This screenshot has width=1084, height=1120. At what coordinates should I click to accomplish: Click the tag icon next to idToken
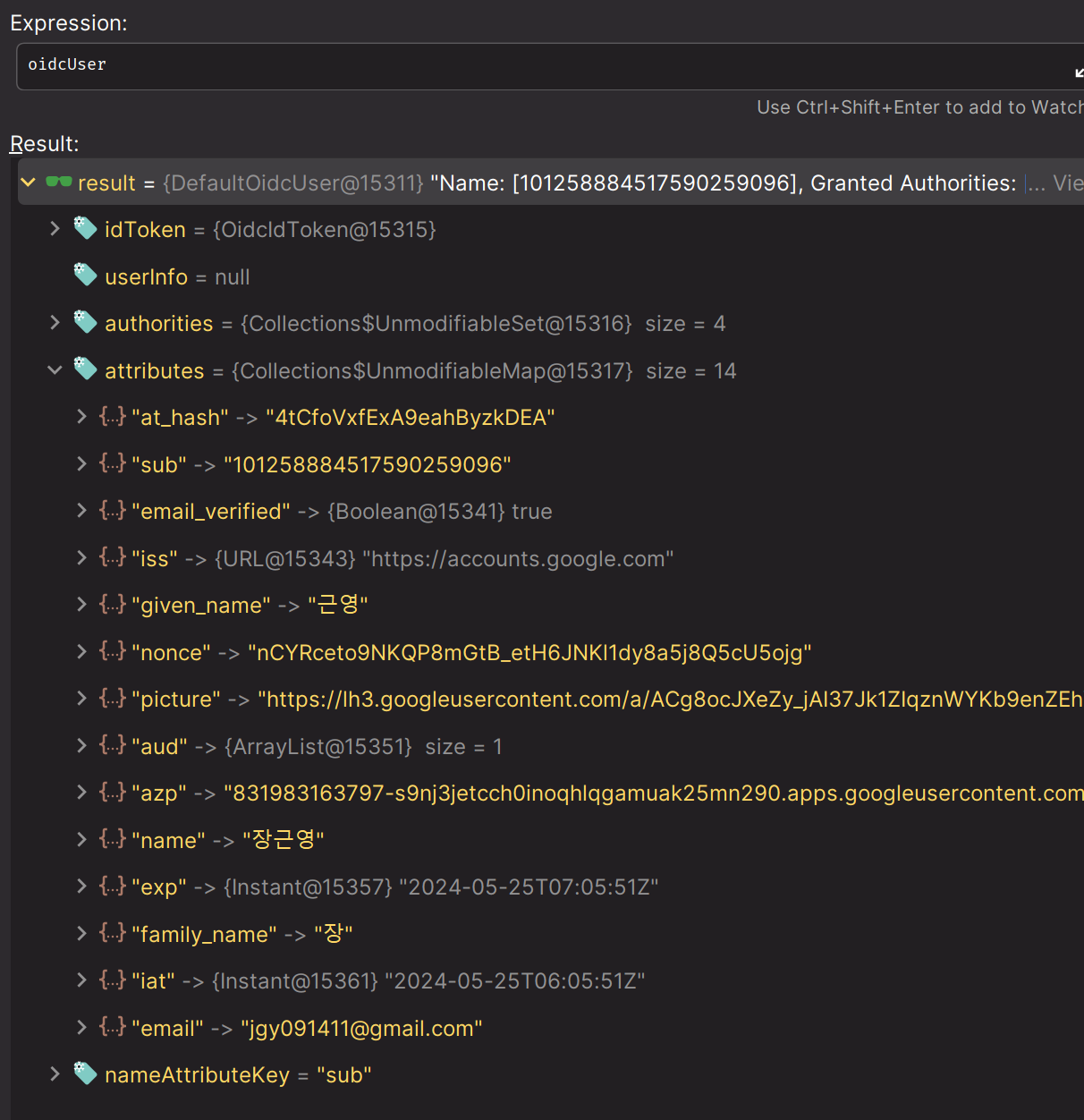tap(85, 229)
